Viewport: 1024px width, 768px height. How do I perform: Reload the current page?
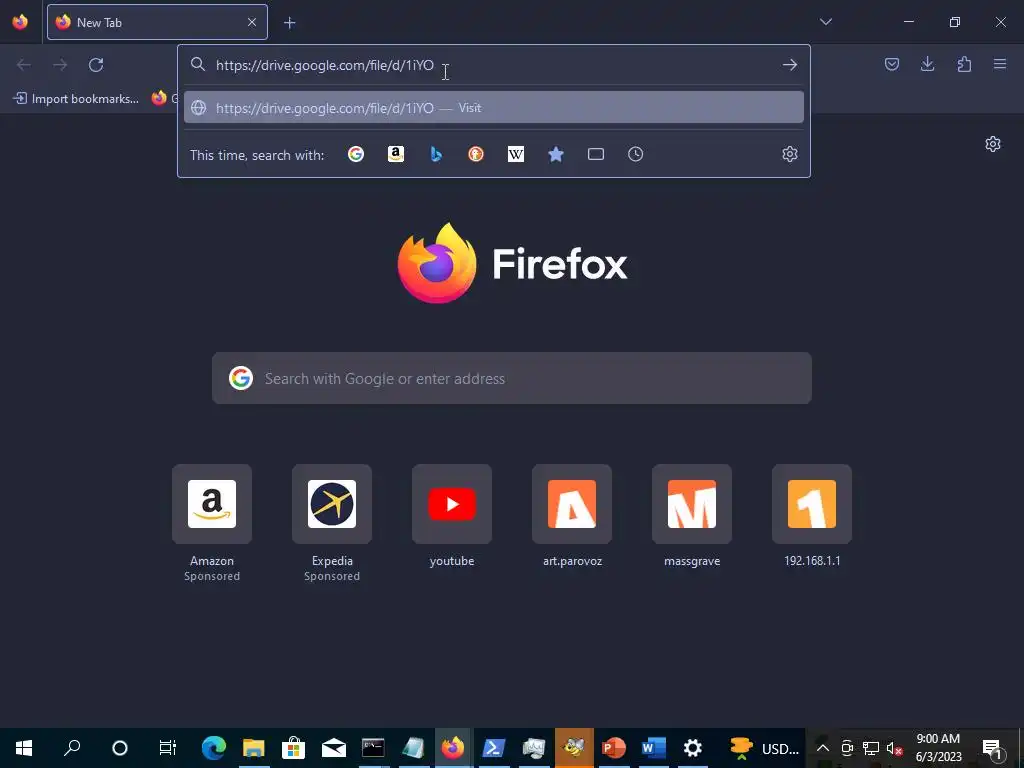96,65
